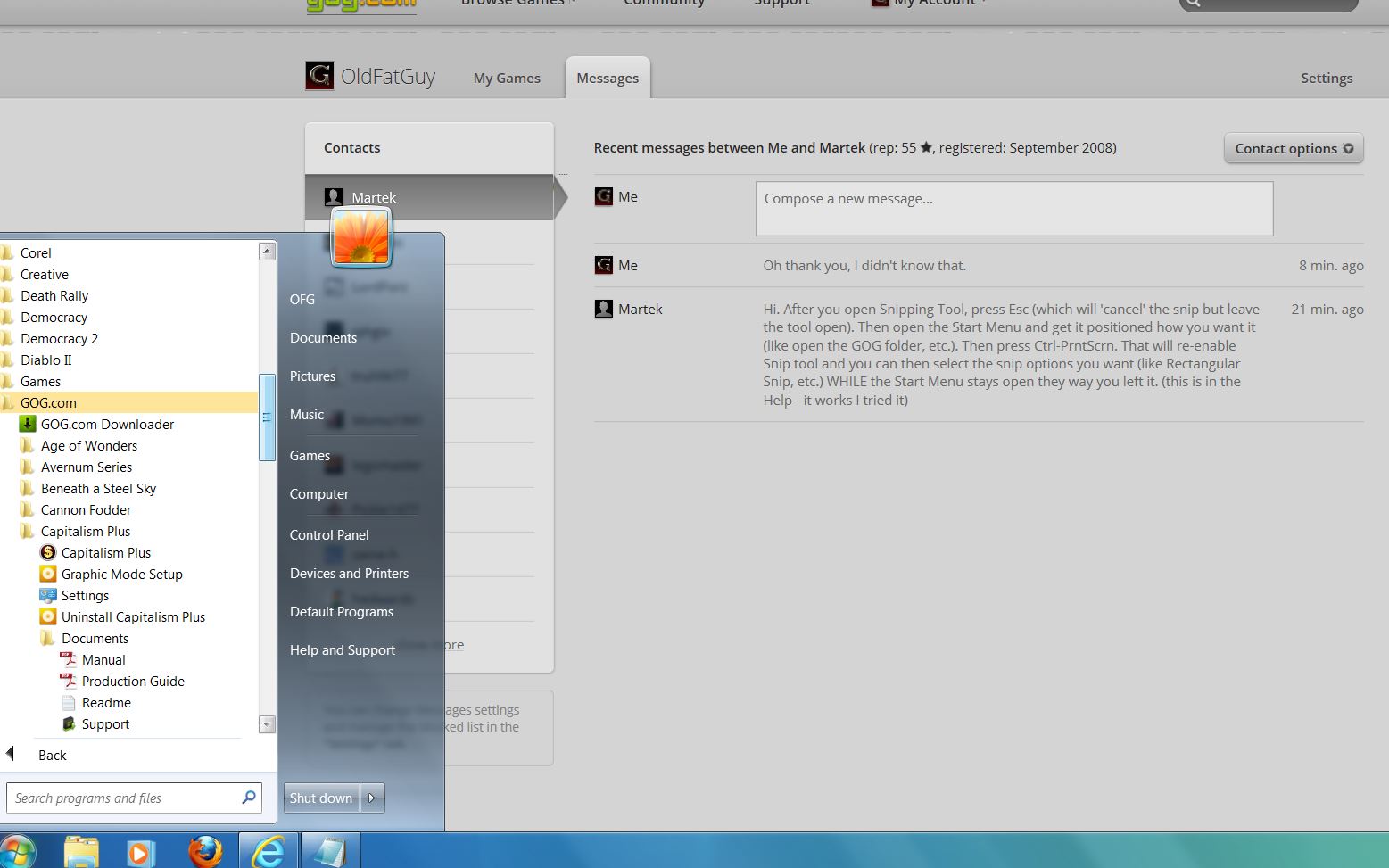Open the Support shortcut
1389x868 pixels.
point(95,724)
